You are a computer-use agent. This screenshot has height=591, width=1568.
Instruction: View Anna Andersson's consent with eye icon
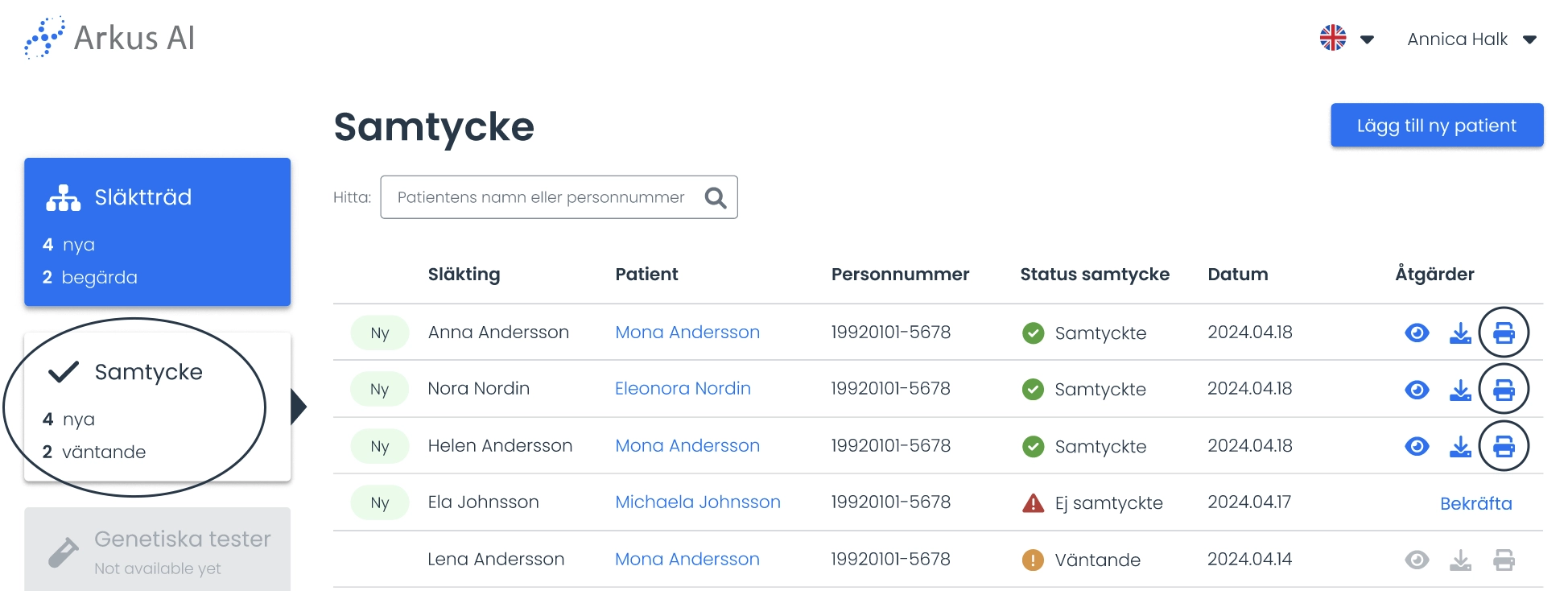tap(1417, 333)
